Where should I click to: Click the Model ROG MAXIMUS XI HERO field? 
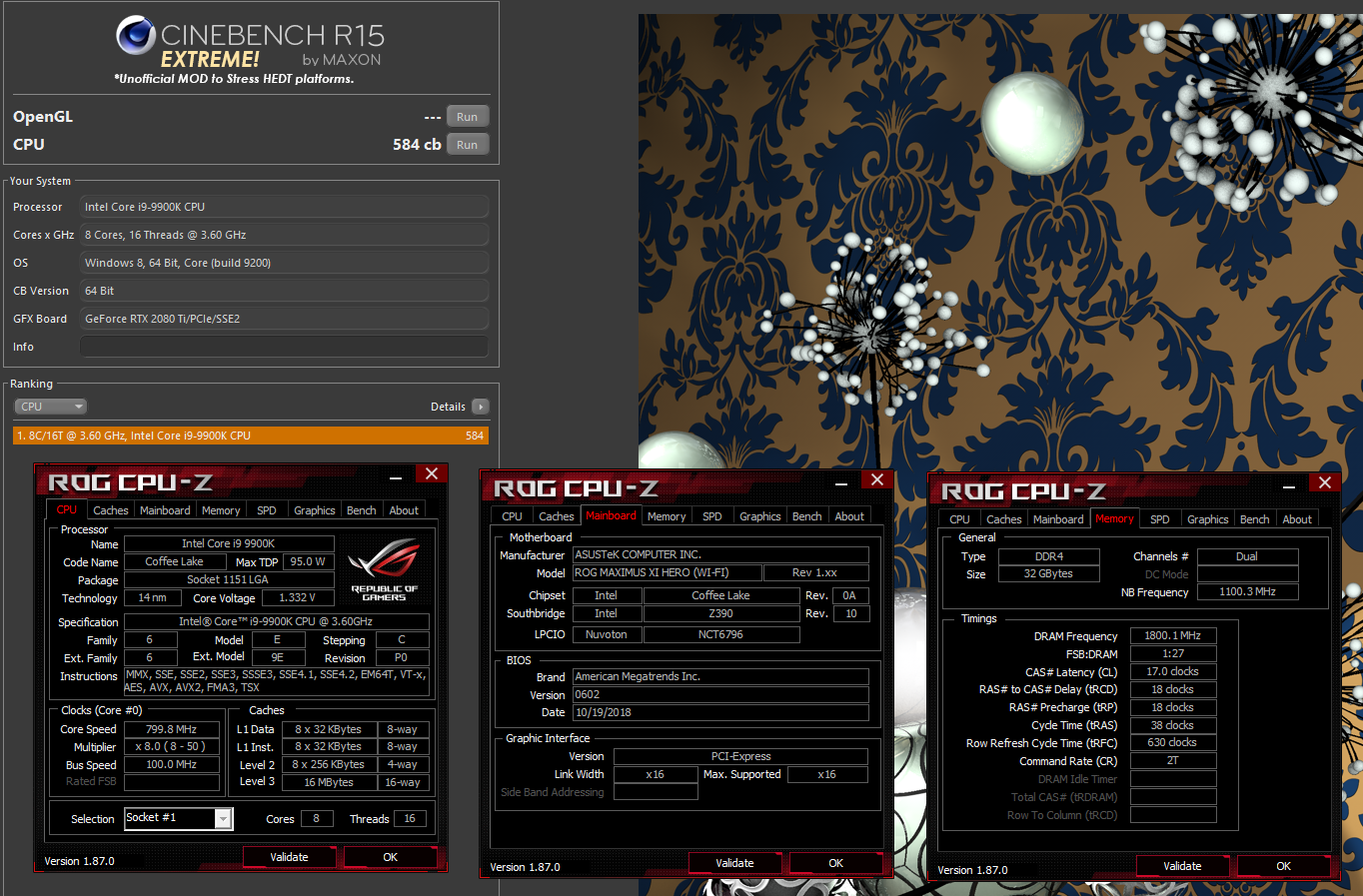(x=667, y=572)
